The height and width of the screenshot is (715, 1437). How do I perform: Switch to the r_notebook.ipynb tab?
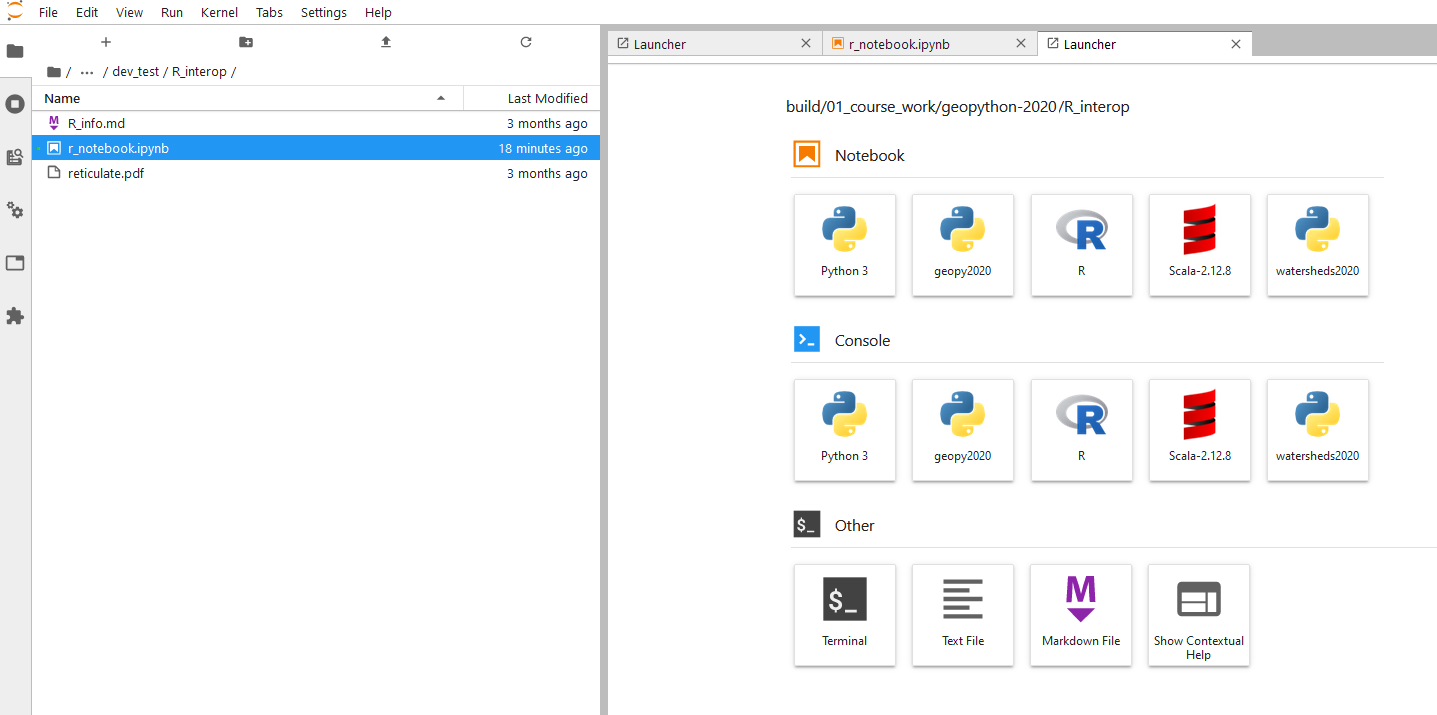[898, 44]
